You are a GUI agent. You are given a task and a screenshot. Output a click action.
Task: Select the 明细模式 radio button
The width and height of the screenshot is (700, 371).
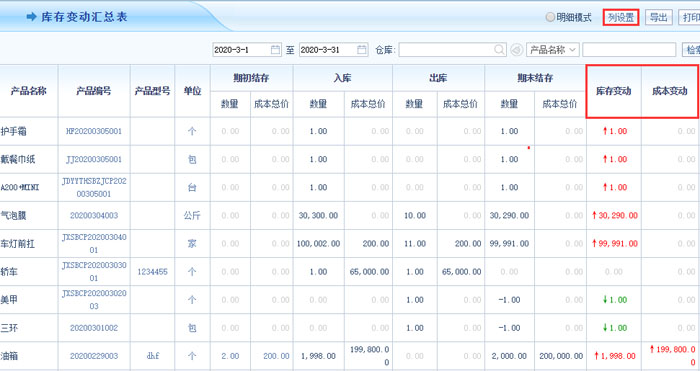click(550, 17)
